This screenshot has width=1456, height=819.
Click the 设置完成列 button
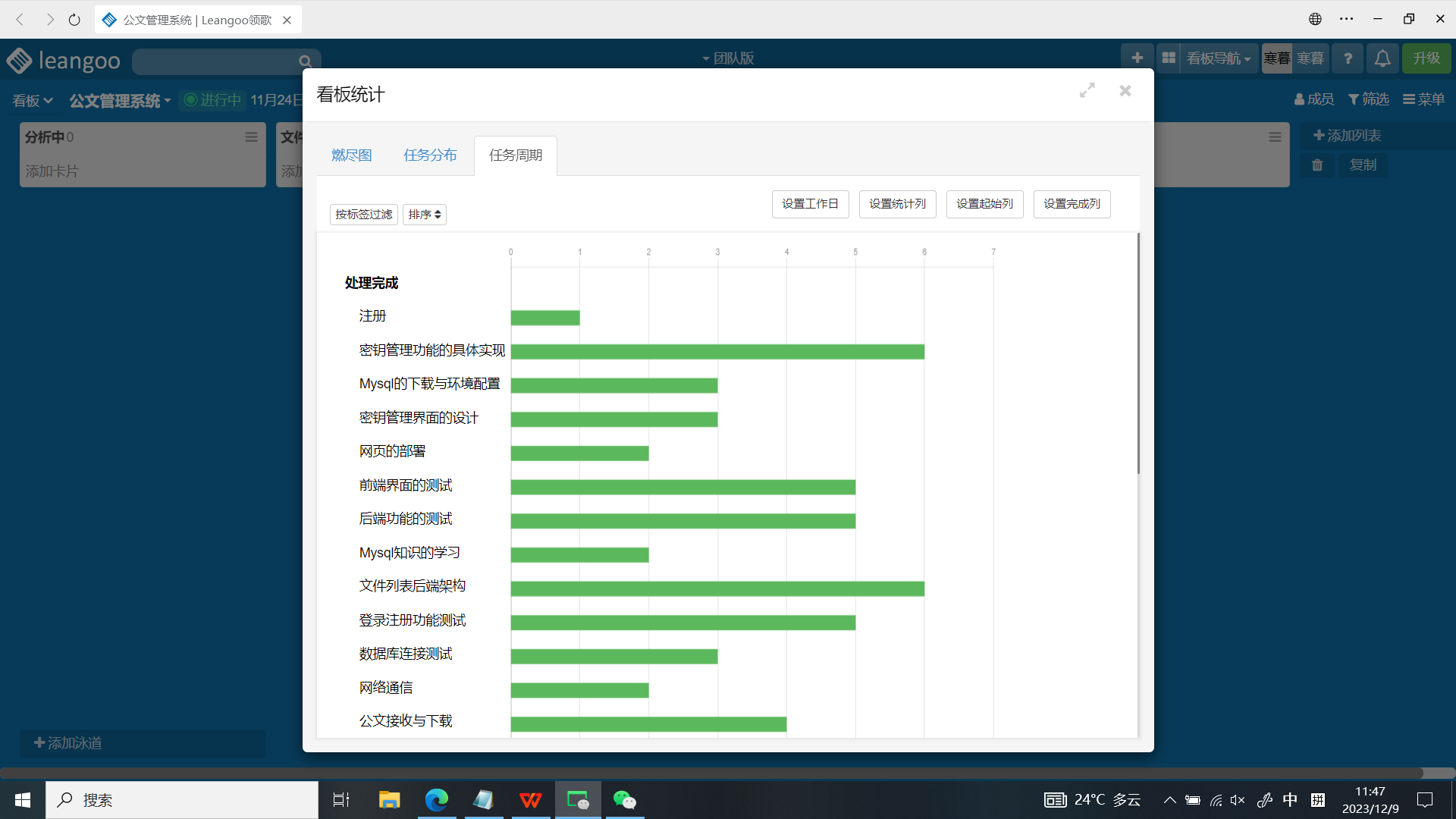click(1072, 204)
